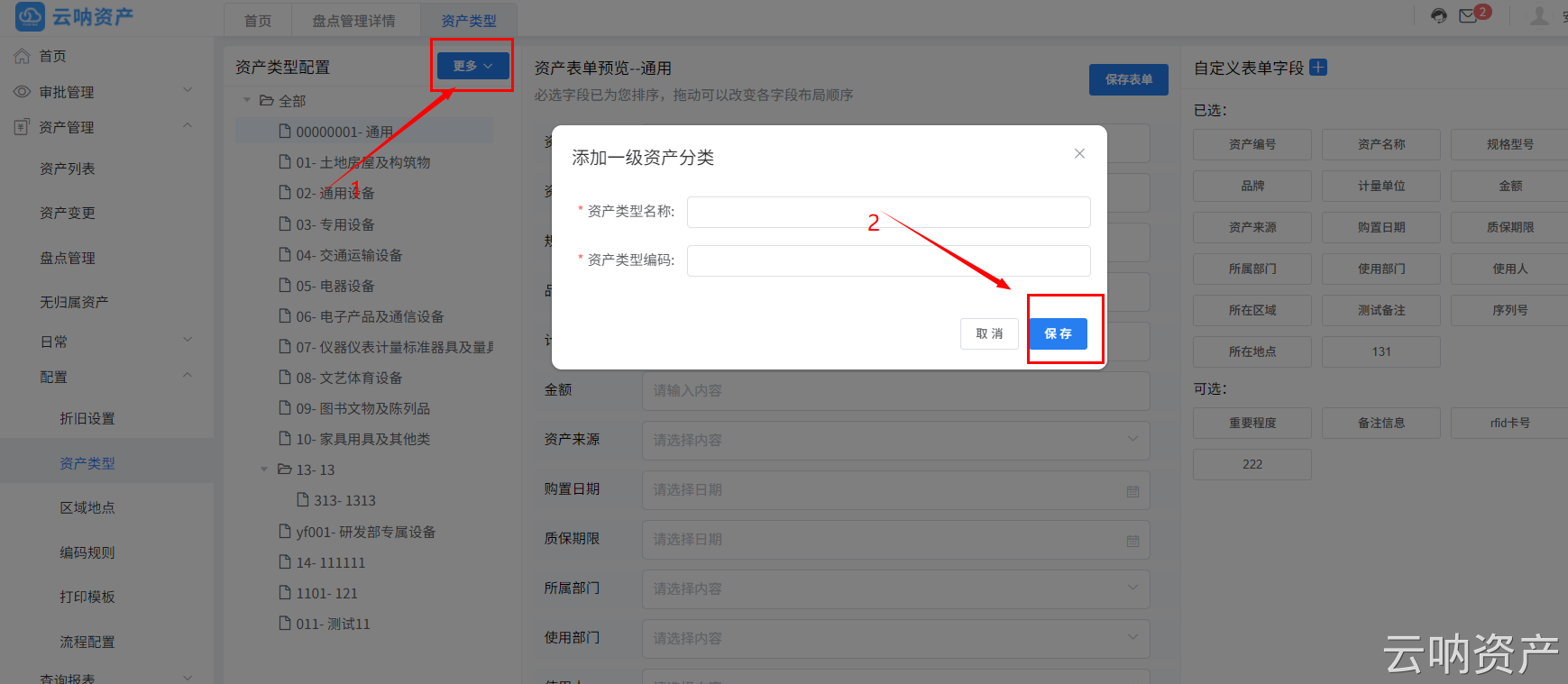
Task: Click the plus icon next to 自定义表单字段
Action: [1318, 68]
